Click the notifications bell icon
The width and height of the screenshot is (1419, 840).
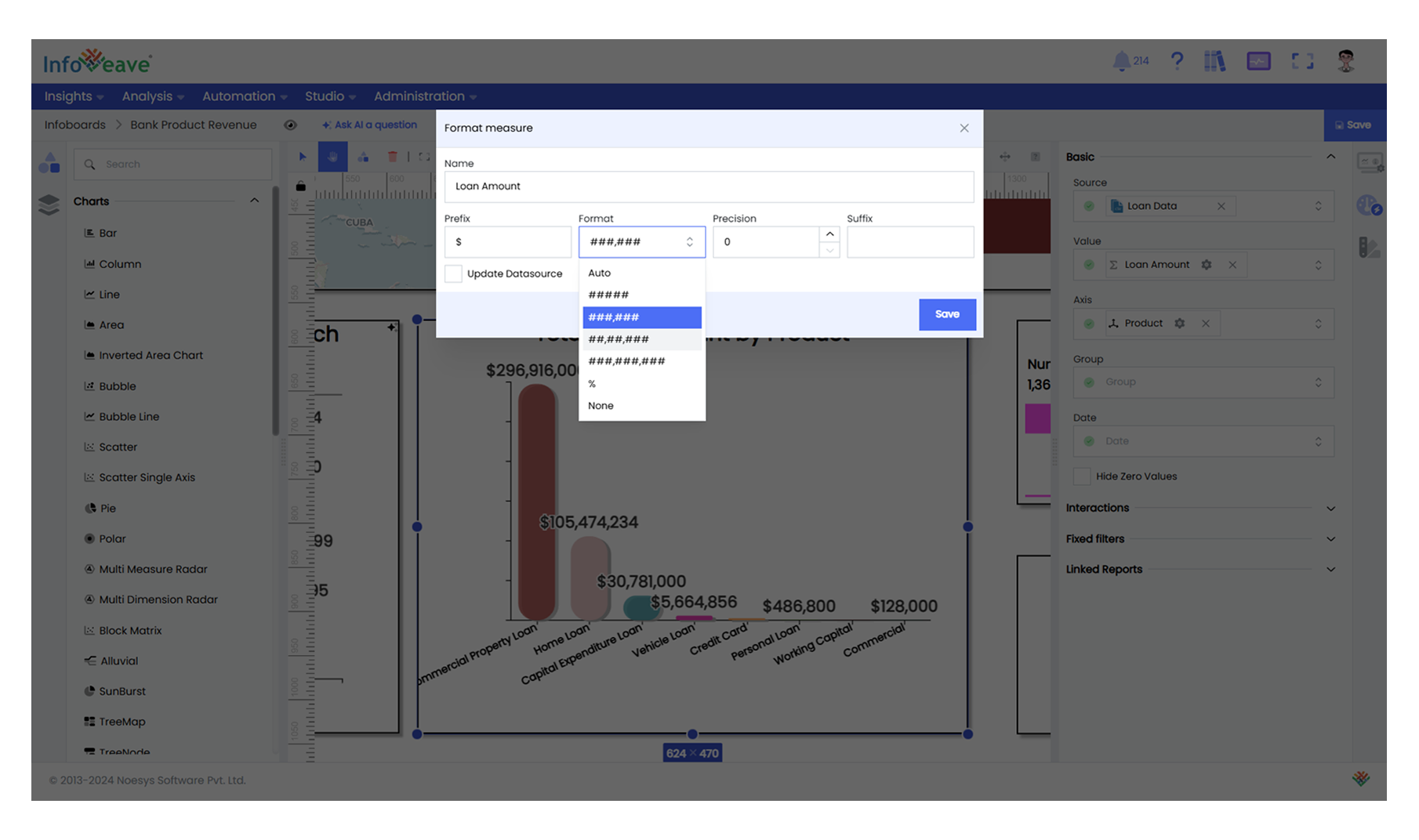point(1122,61)
